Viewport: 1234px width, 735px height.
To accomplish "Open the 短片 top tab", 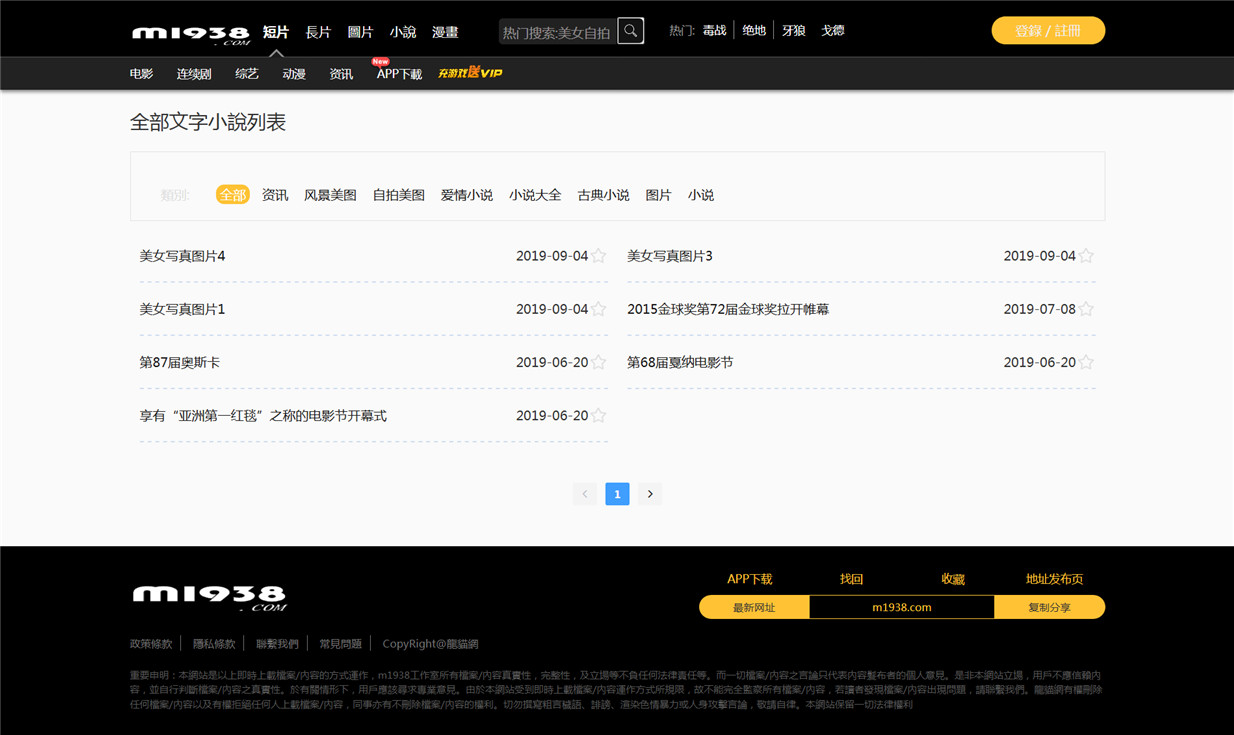I will tap(276, 32).
